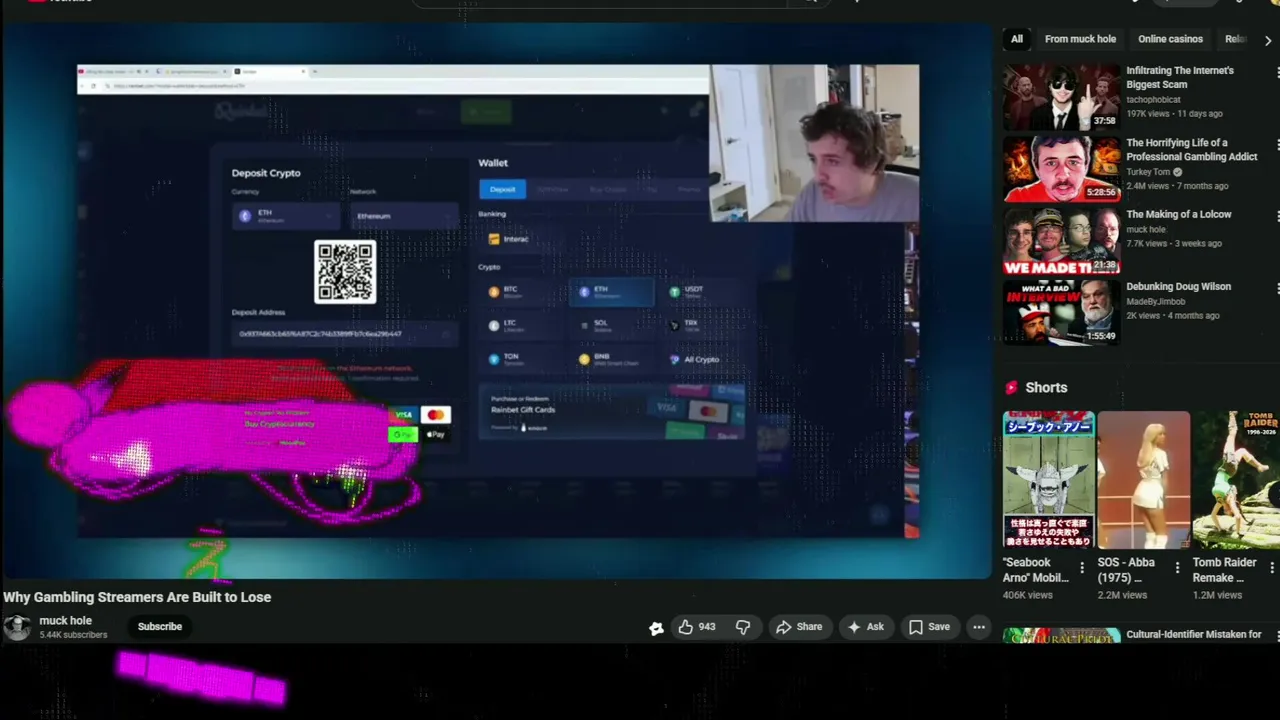This screenshot has width=1280, height=720.
Task: Click the Tomb Raider Remake short title
Action: [1225, 570]
